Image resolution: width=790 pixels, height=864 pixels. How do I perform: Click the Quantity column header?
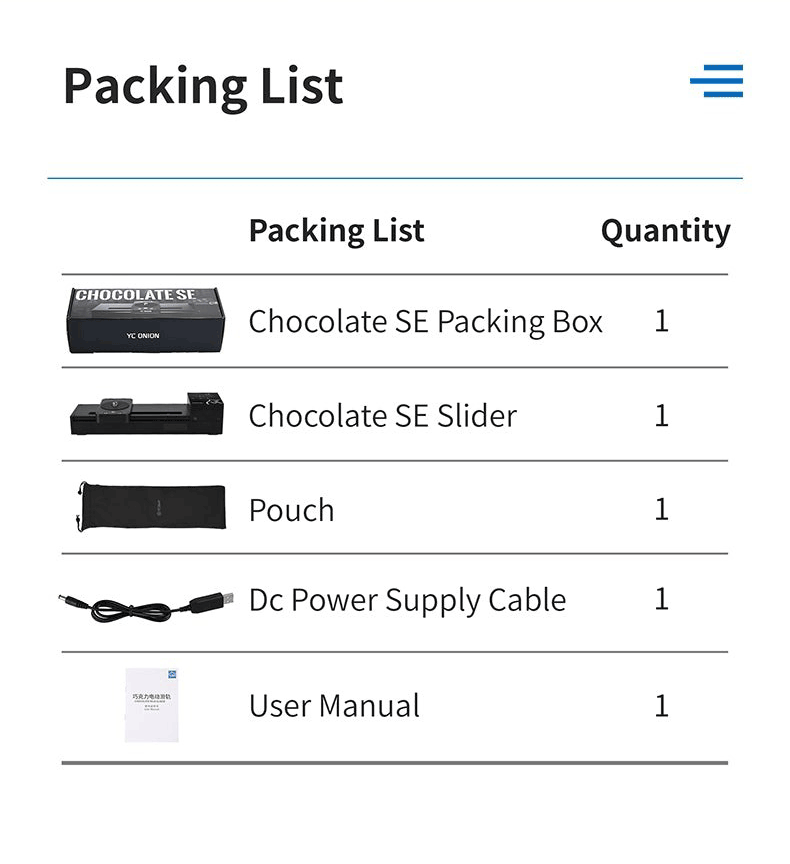click(665, 231)
